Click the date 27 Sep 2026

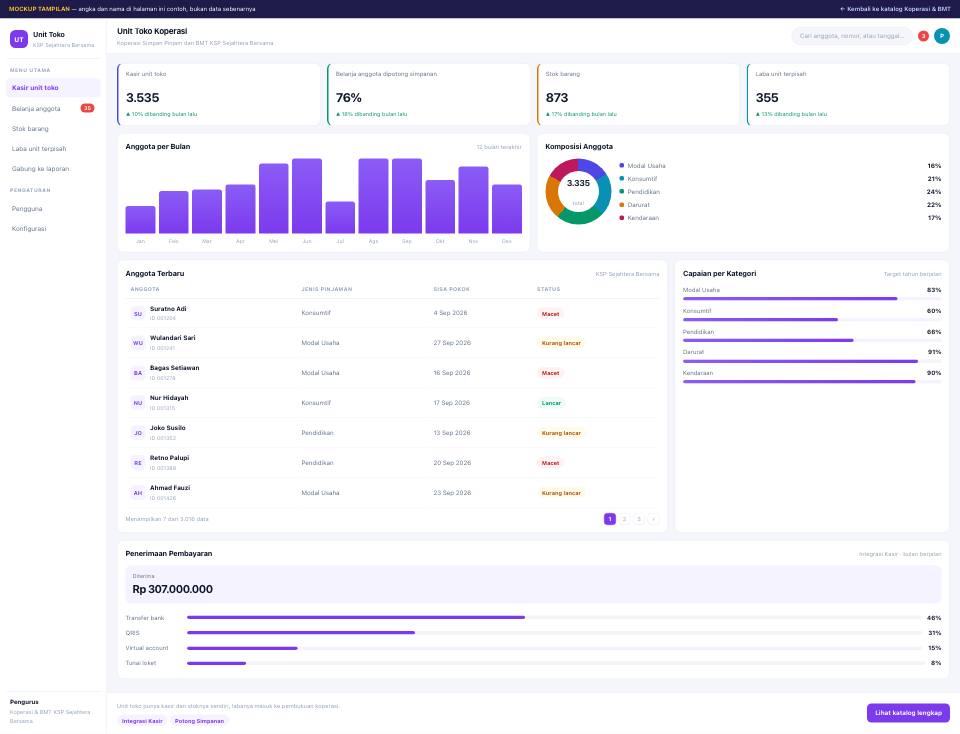[x=452, y=343]
